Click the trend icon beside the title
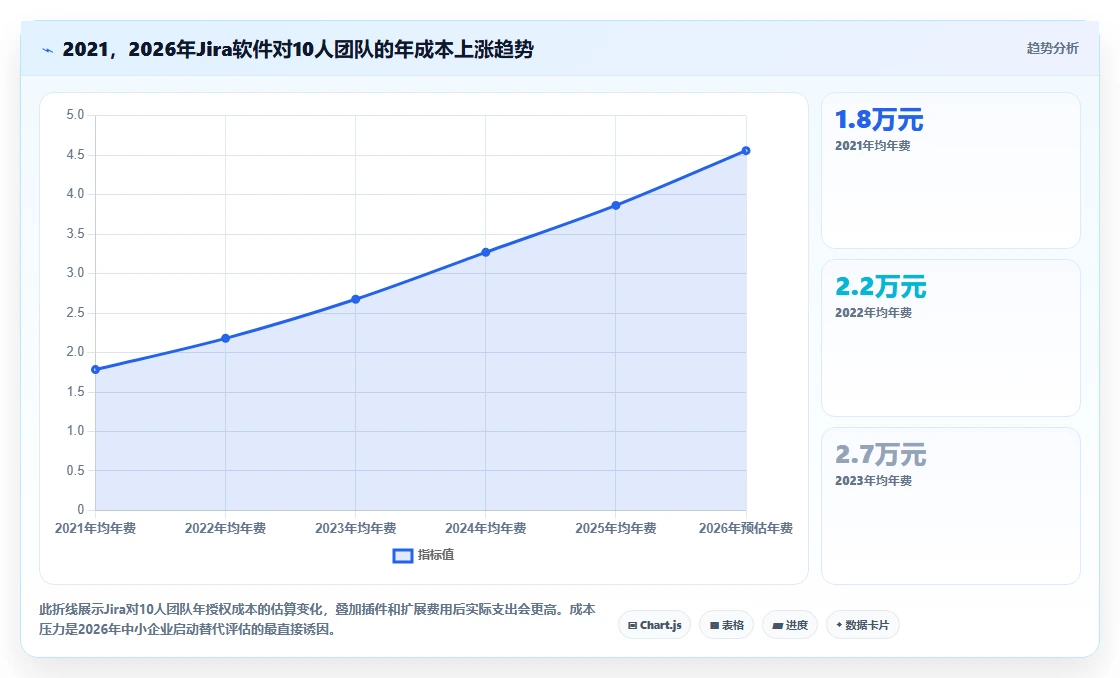This screenshot has width=1120, height=678. tap(47, 50)
